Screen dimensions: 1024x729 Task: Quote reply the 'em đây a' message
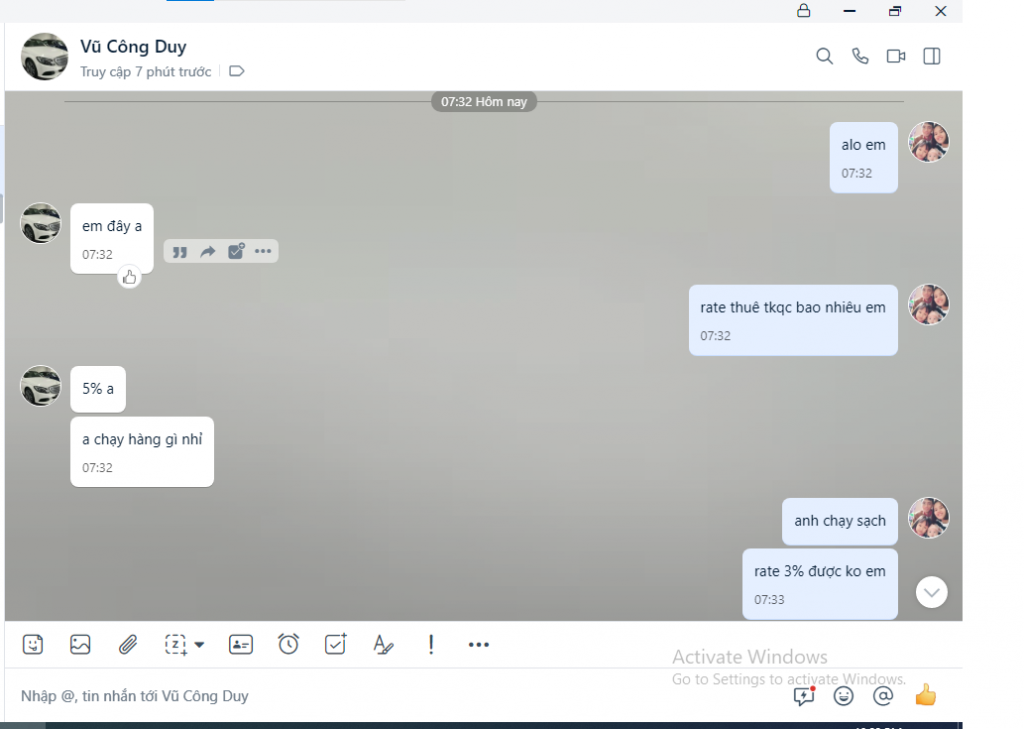pos(180,252)
